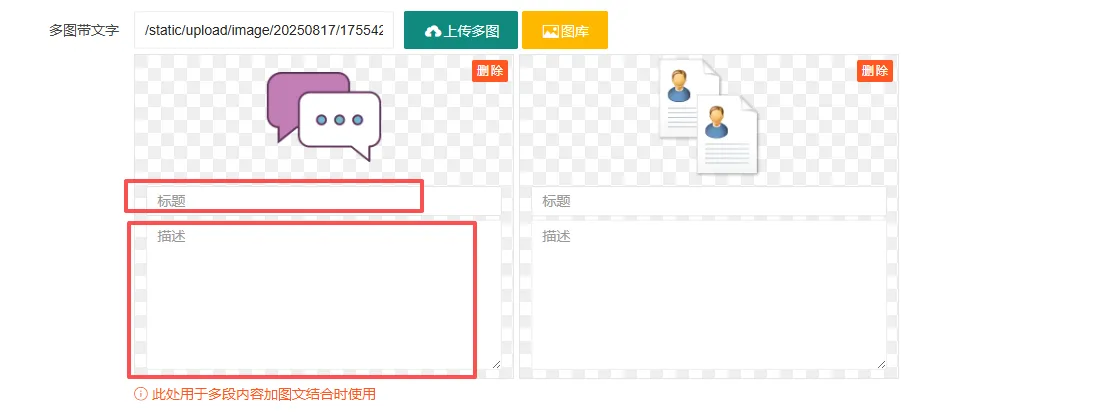This screenshot has height=416, width=1111.
Task: Delete the user documents image
Action: click(874, 71)
